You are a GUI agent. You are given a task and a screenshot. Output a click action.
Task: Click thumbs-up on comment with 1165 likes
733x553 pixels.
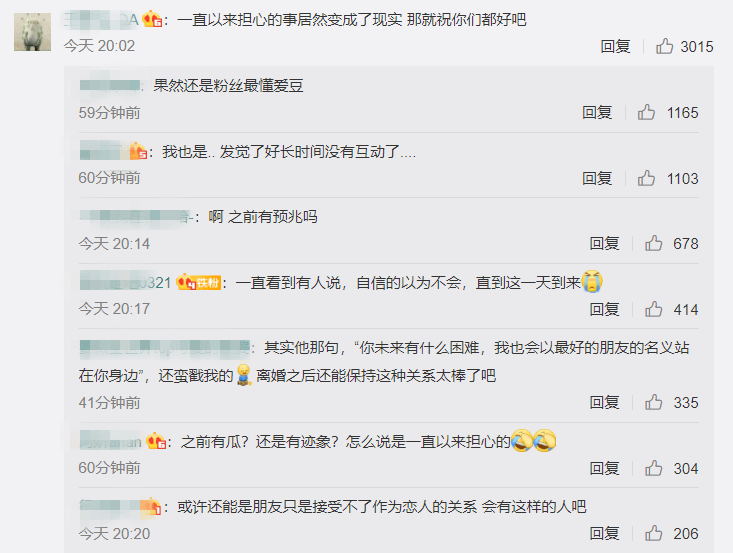pos(646,112)
